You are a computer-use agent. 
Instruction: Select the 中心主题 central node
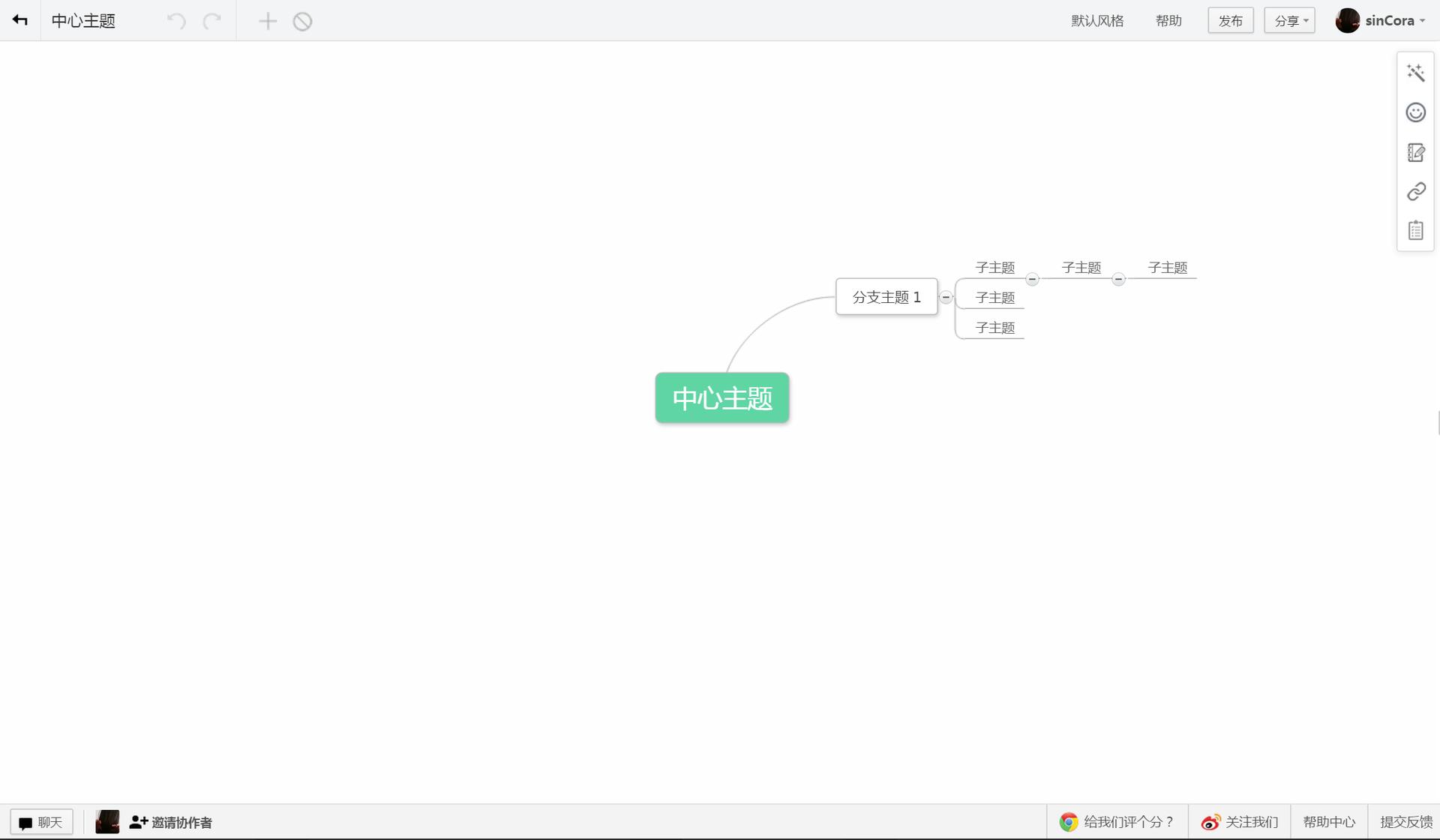pos(721,397)
